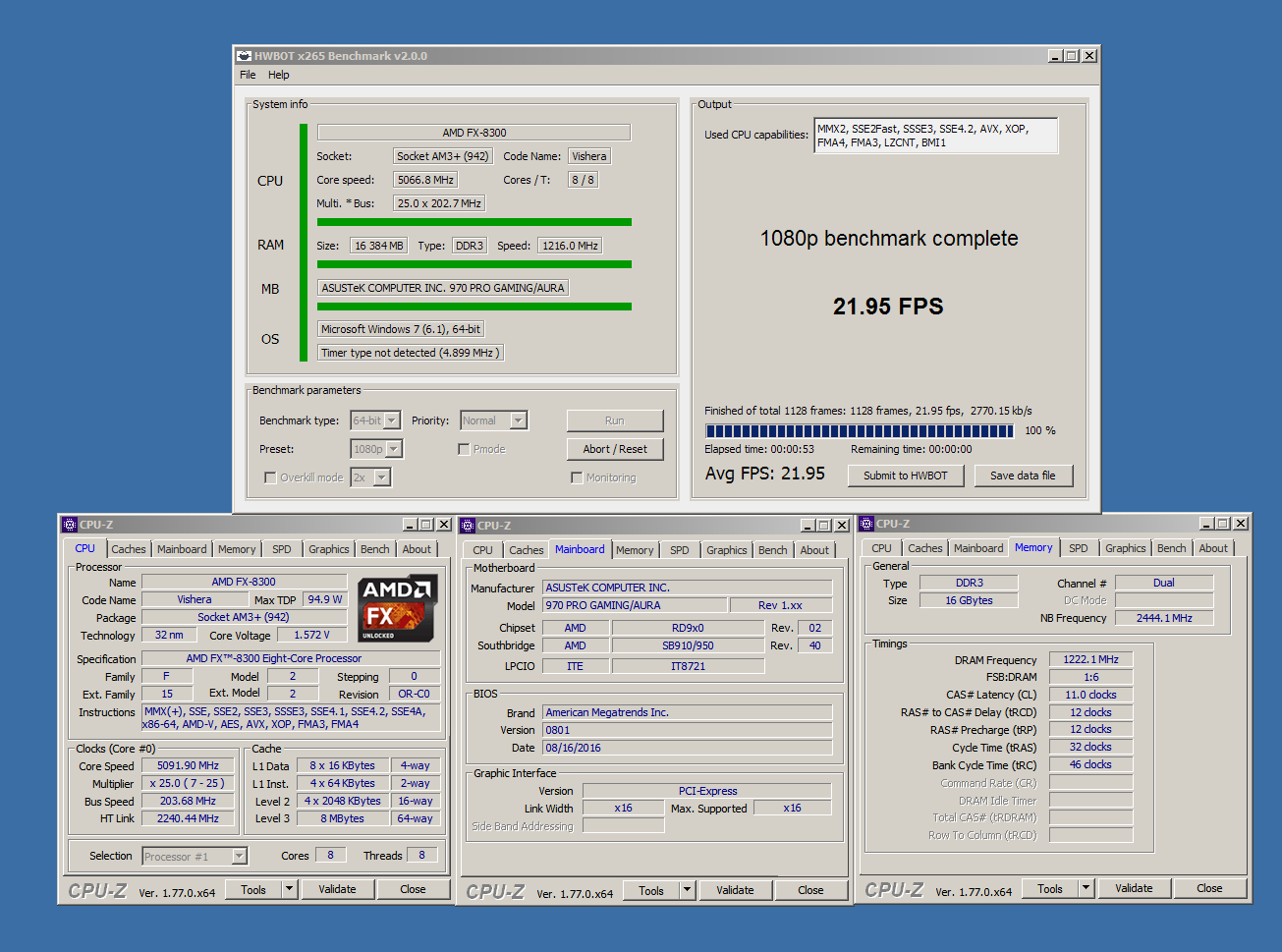1282x952 pixels.
Task: Click the HWBOT x265 Benchmark title bar icon
Action: [244, 56]
